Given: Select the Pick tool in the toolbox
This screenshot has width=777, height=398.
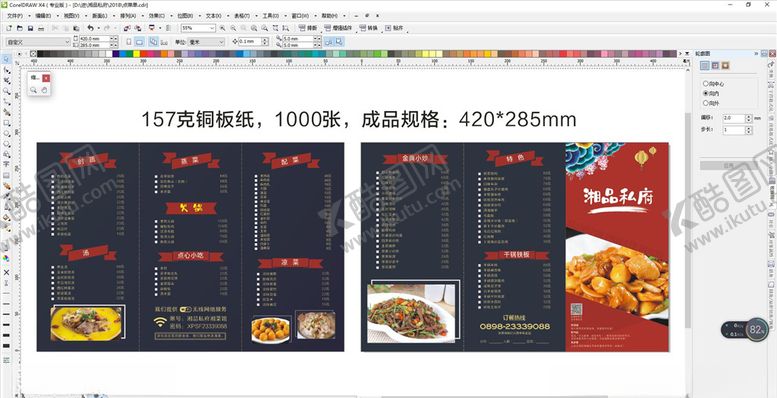Looking at the screenshot, I should 6,59.
